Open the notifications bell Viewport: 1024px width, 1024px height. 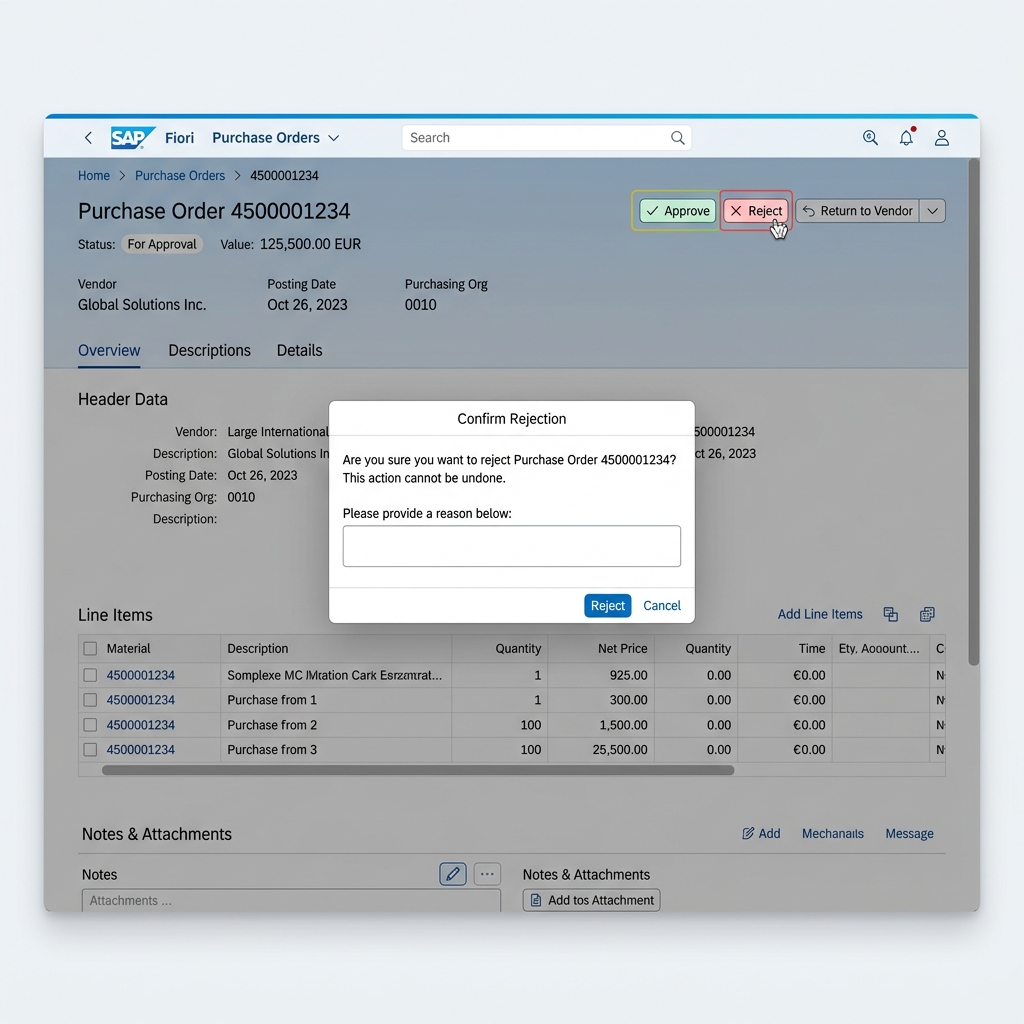(x=906, y=138)
